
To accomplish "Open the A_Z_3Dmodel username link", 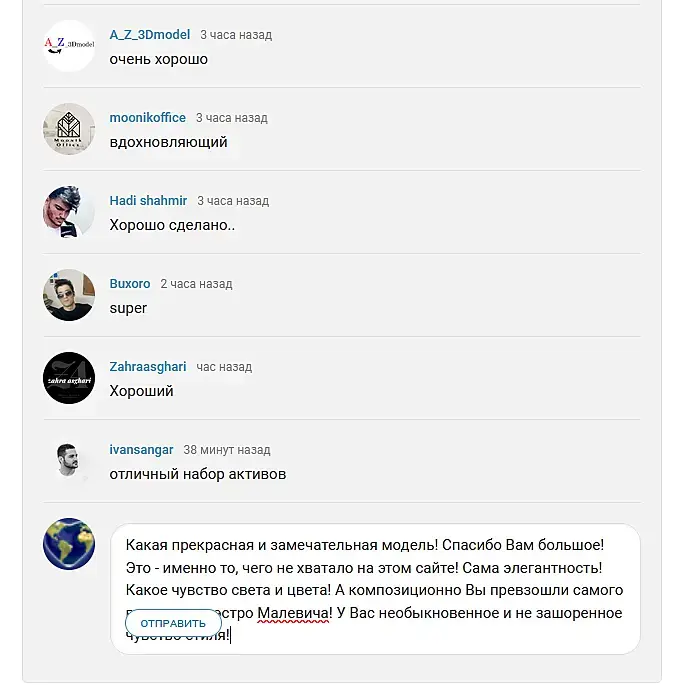I will pyautogui.click(x=149, y=34).
